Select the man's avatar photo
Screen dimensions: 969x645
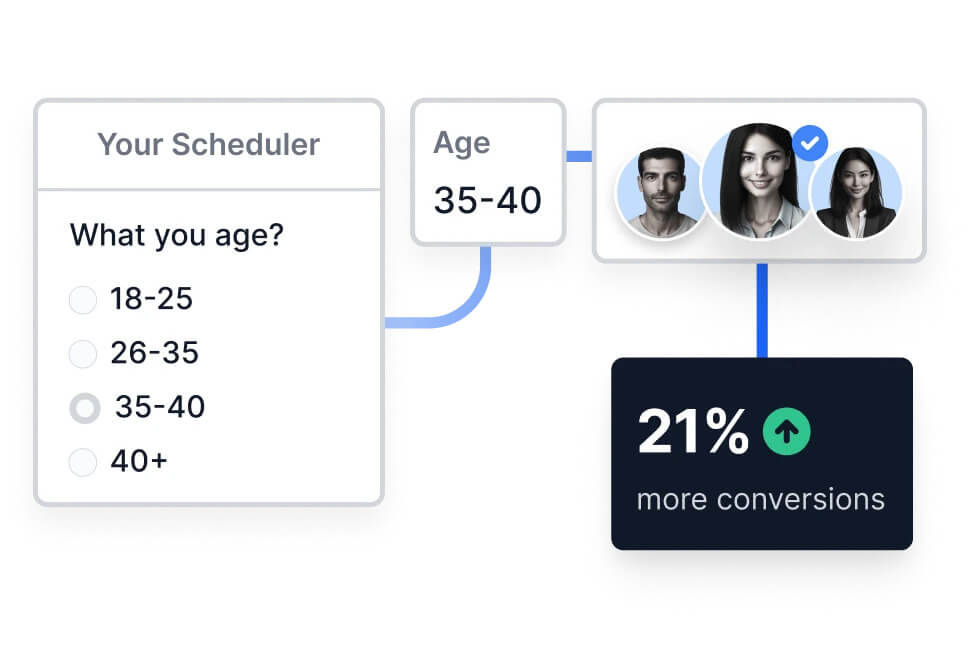661,193
